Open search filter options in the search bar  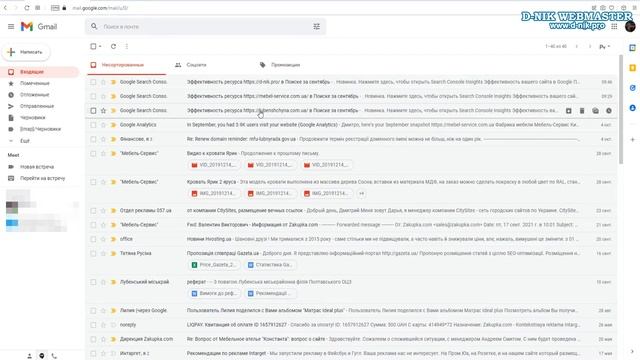[x=316, y=27]
